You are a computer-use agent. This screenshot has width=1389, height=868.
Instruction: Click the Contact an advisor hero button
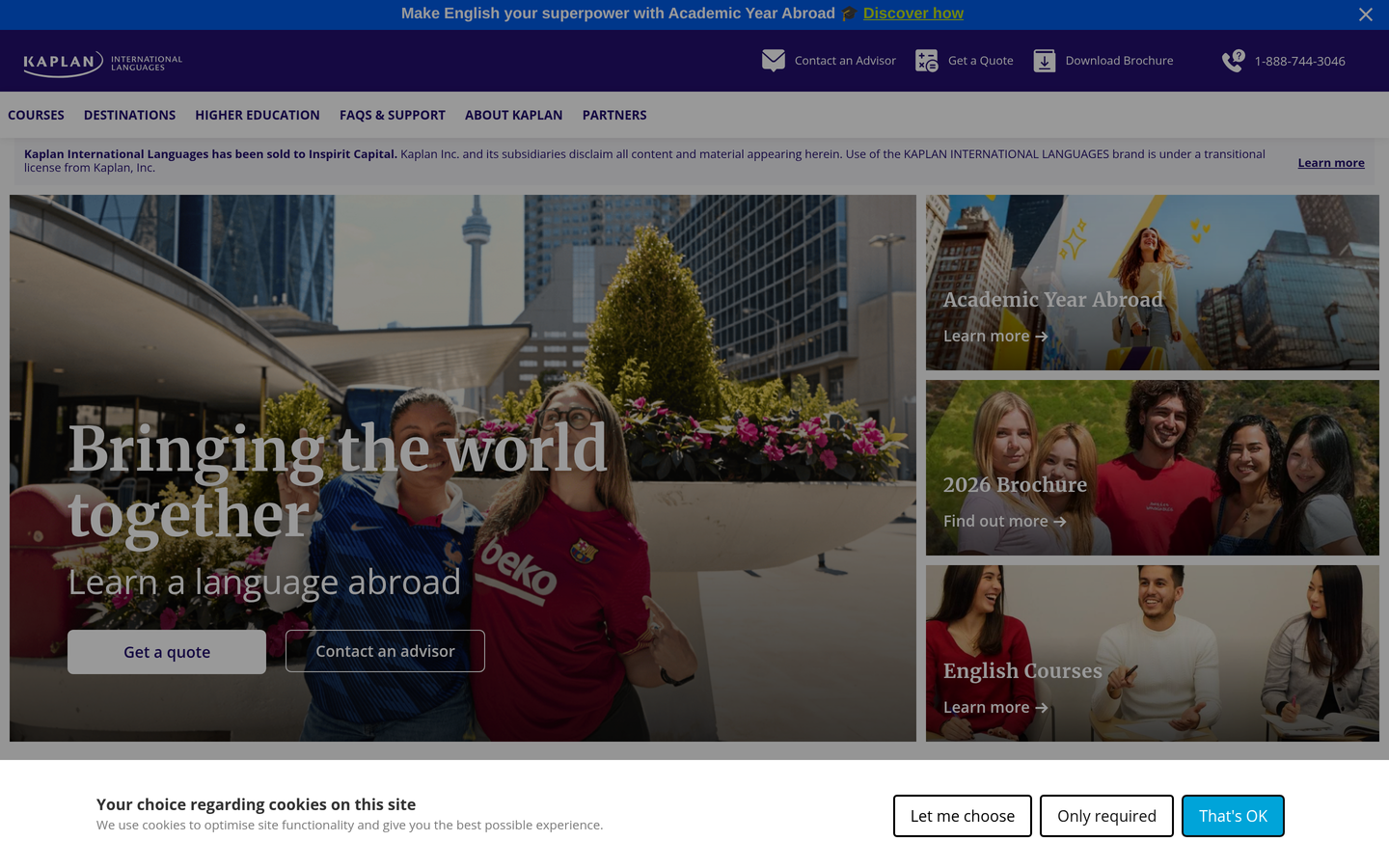pyautogui.click(x=385, y=651)
